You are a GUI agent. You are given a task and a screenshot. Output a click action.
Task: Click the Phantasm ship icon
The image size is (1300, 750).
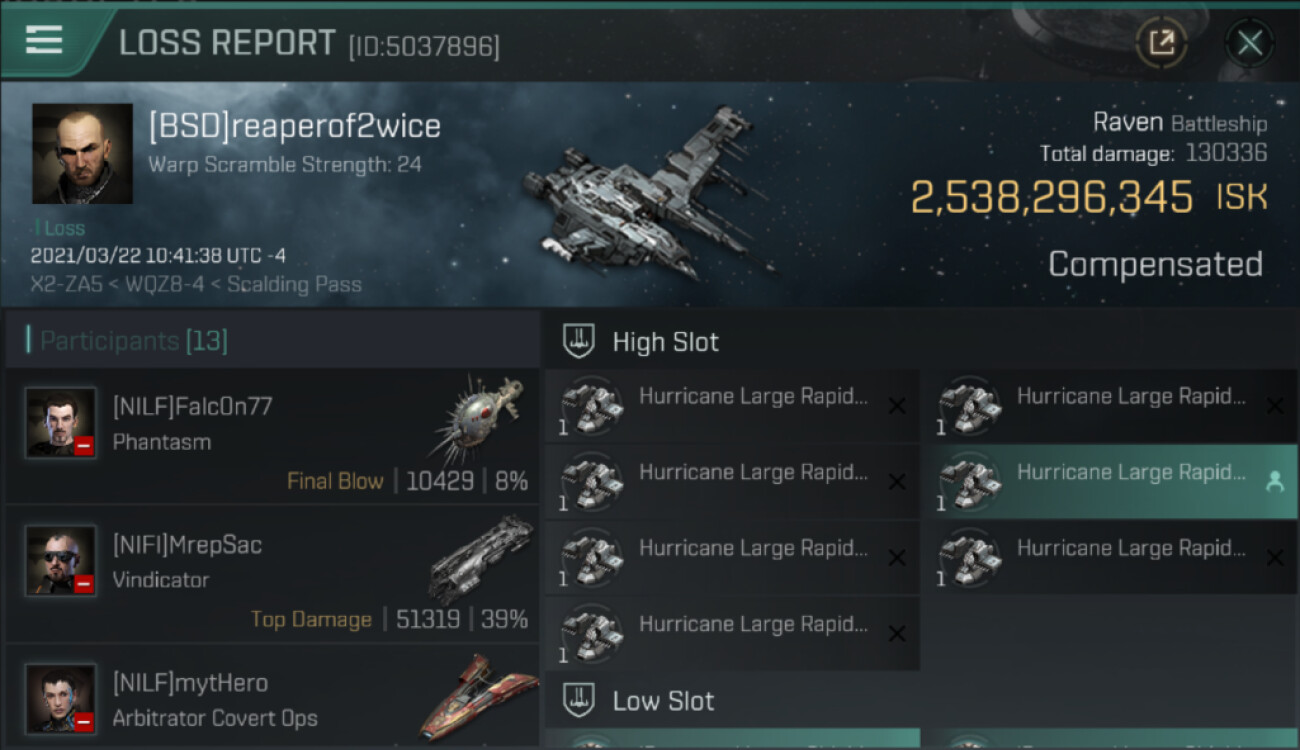tap(478, 418)
